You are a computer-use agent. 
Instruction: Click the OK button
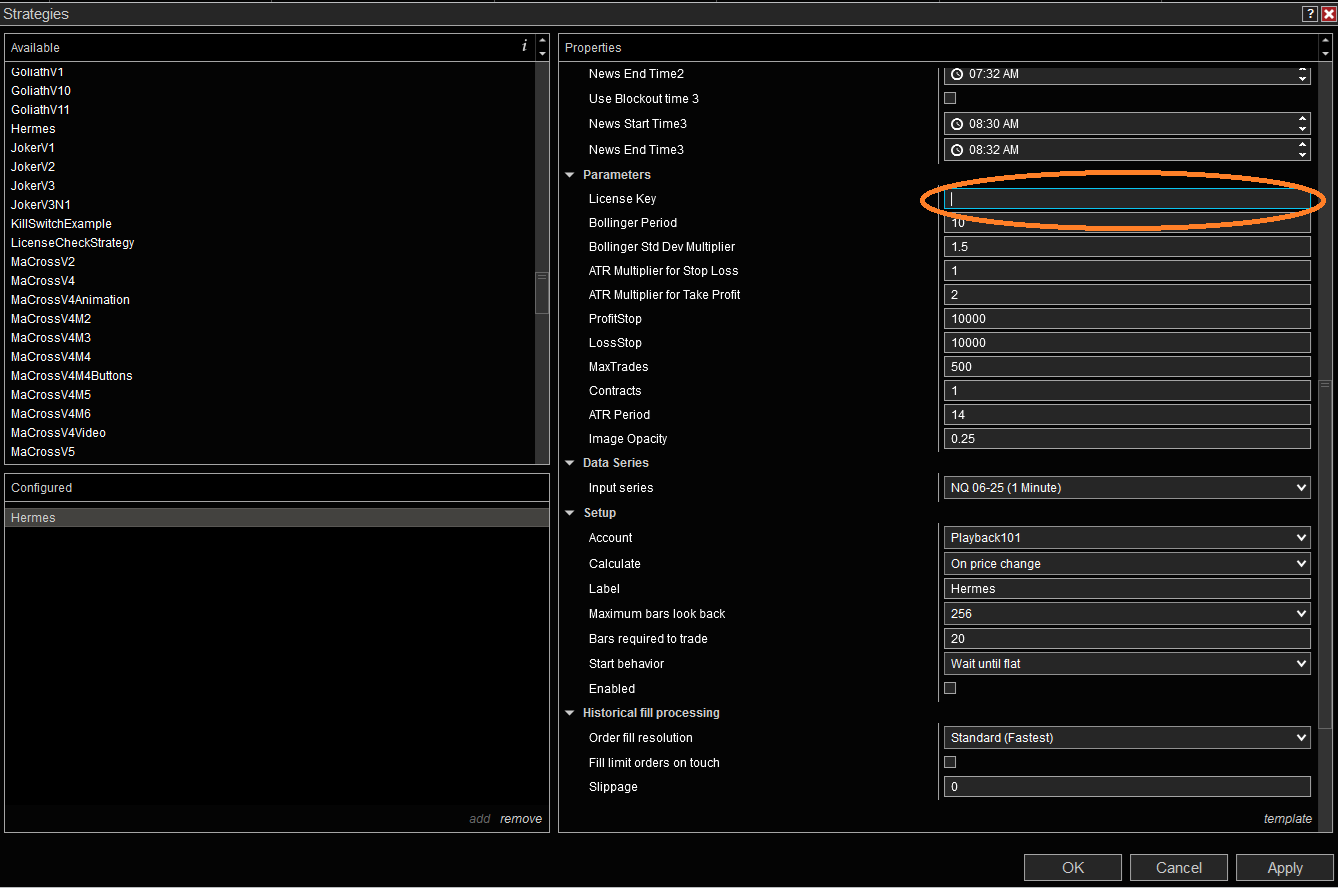click(1073, 867)
